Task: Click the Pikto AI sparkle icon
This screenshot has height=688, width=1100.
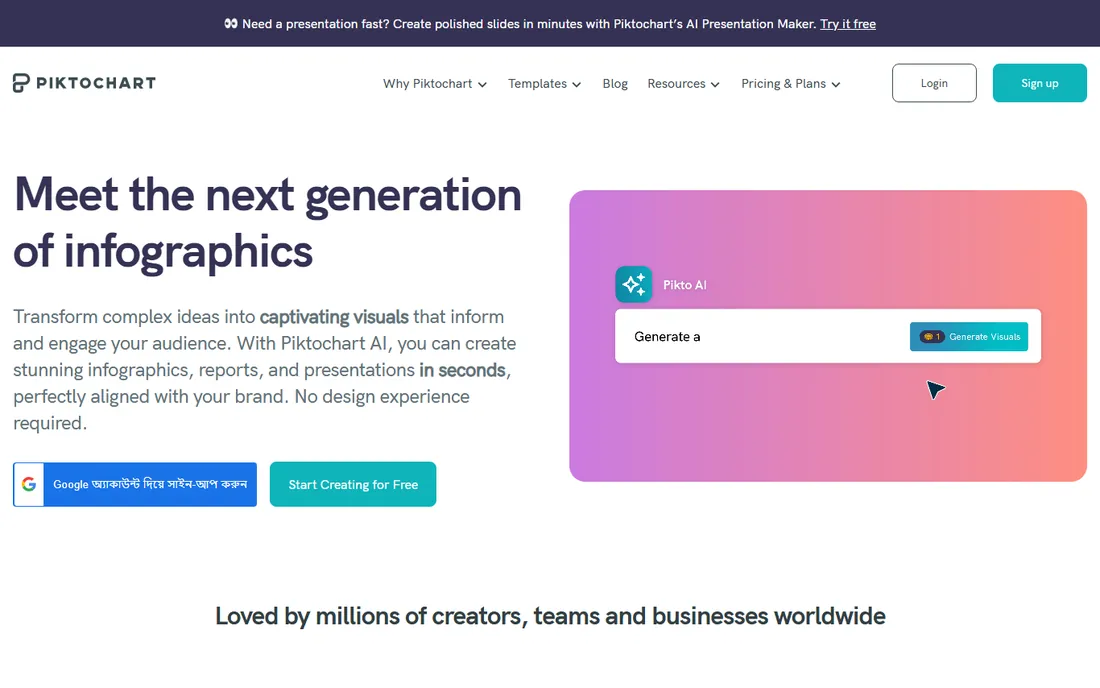Action: pos(633,284)
